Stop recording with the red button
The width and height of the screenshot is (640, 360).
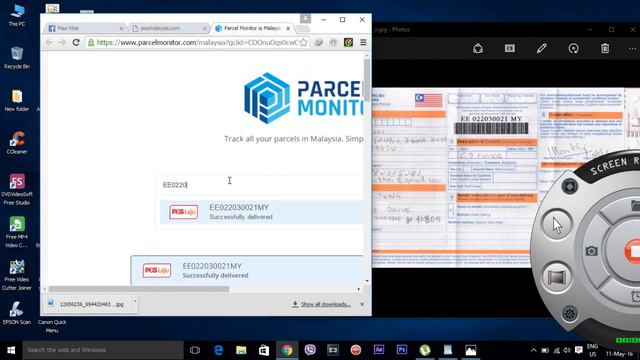pos(632,250)
